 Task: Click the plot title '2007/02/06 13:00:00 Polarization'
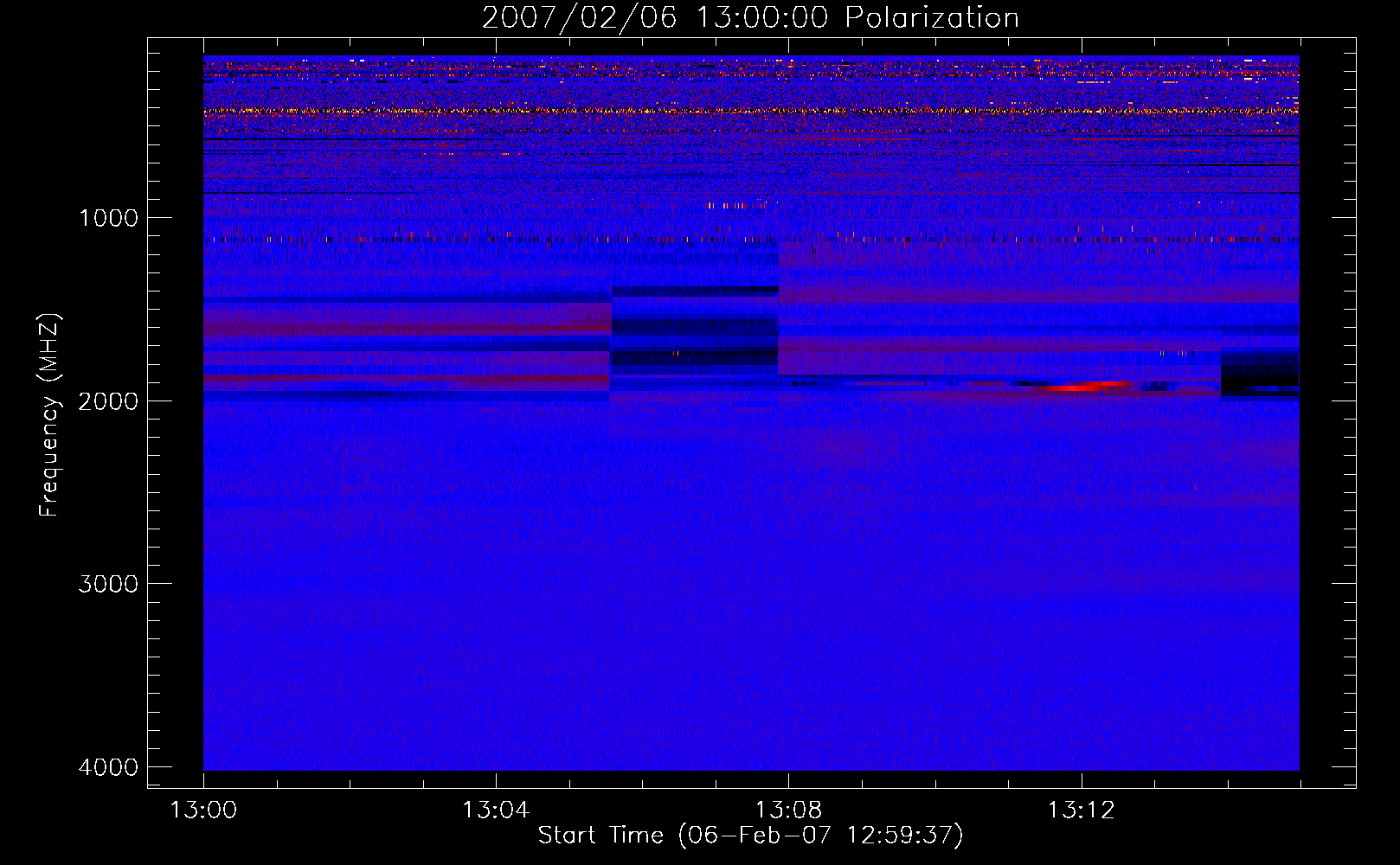coord(750,17)
